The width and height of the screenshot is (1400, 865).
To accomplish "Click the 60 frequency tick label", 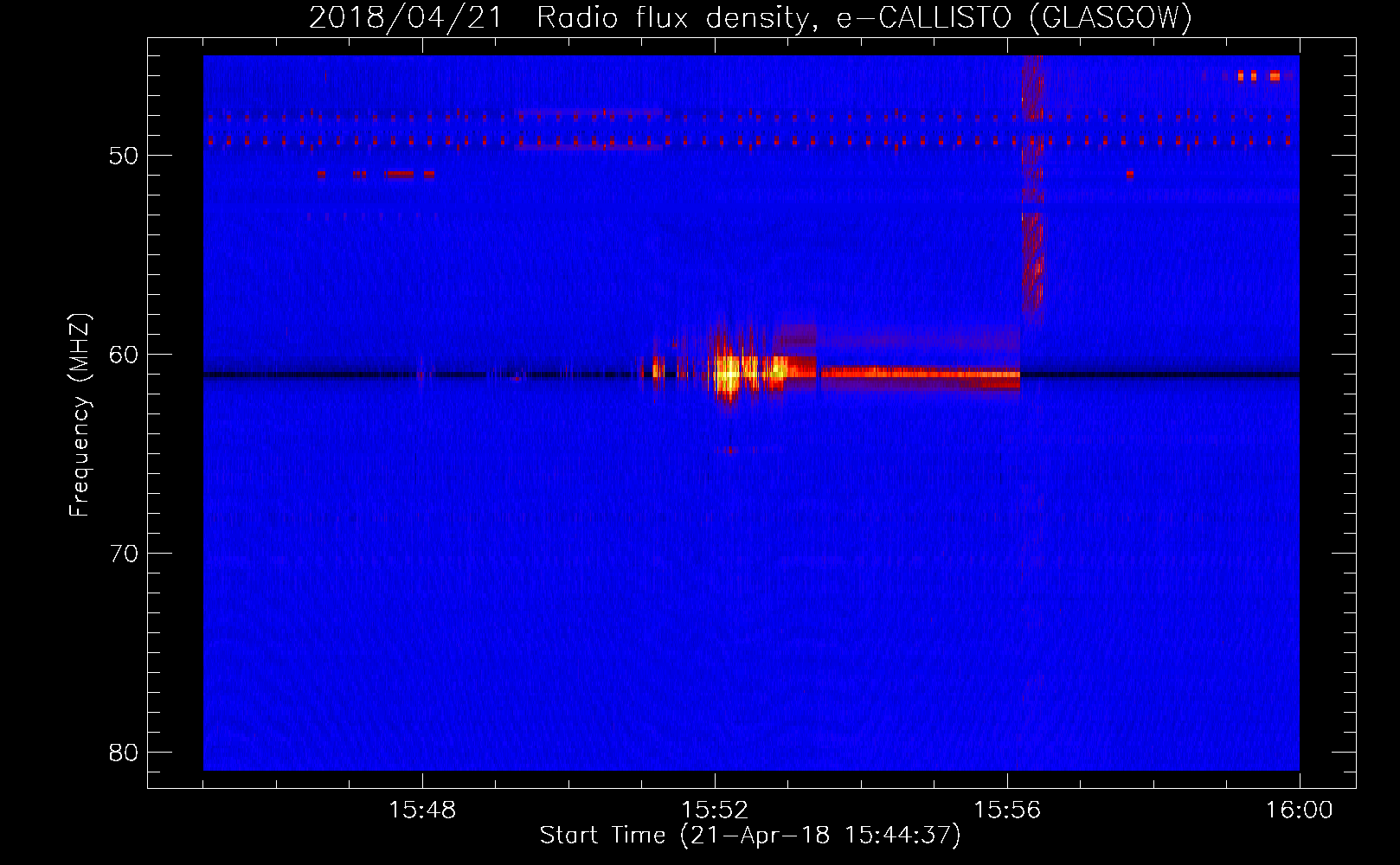I will pyautogui.click(x=124, y=355).
